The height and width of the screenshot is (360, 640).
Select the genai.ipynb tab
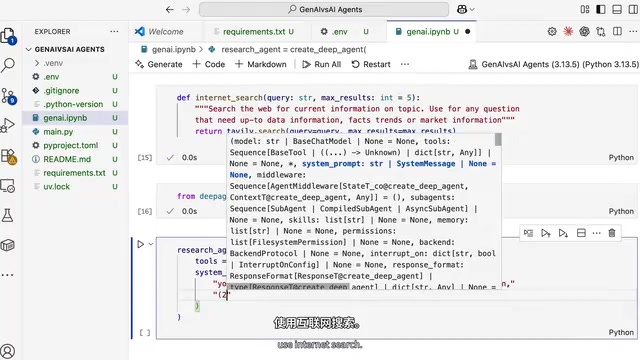click(431, 31)
